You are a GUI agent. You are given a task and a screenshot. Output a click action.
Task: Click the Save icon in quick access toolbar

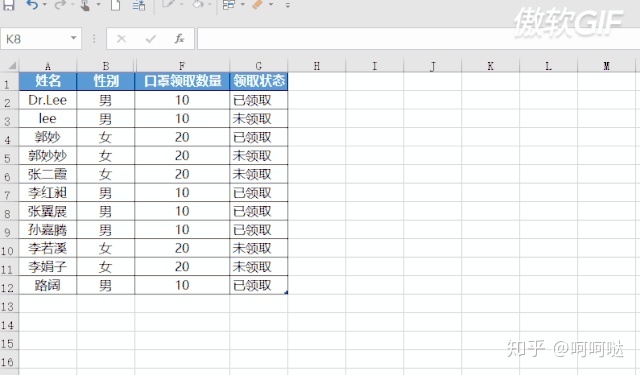(x=9, y=5)
